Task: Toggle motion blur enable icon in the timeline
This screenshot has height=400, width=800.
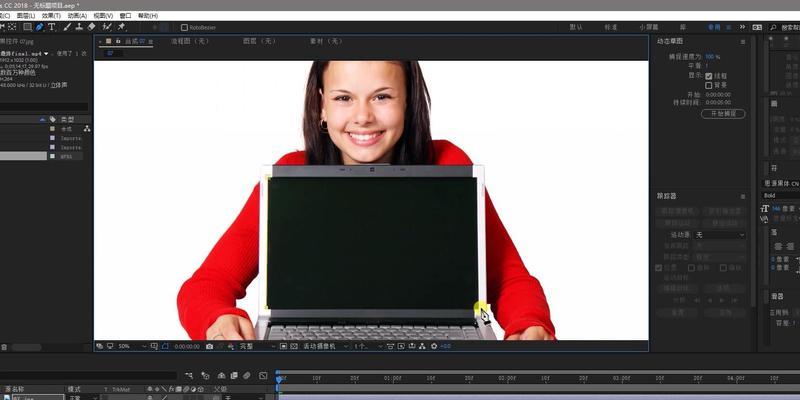Action: pos(246,376)
